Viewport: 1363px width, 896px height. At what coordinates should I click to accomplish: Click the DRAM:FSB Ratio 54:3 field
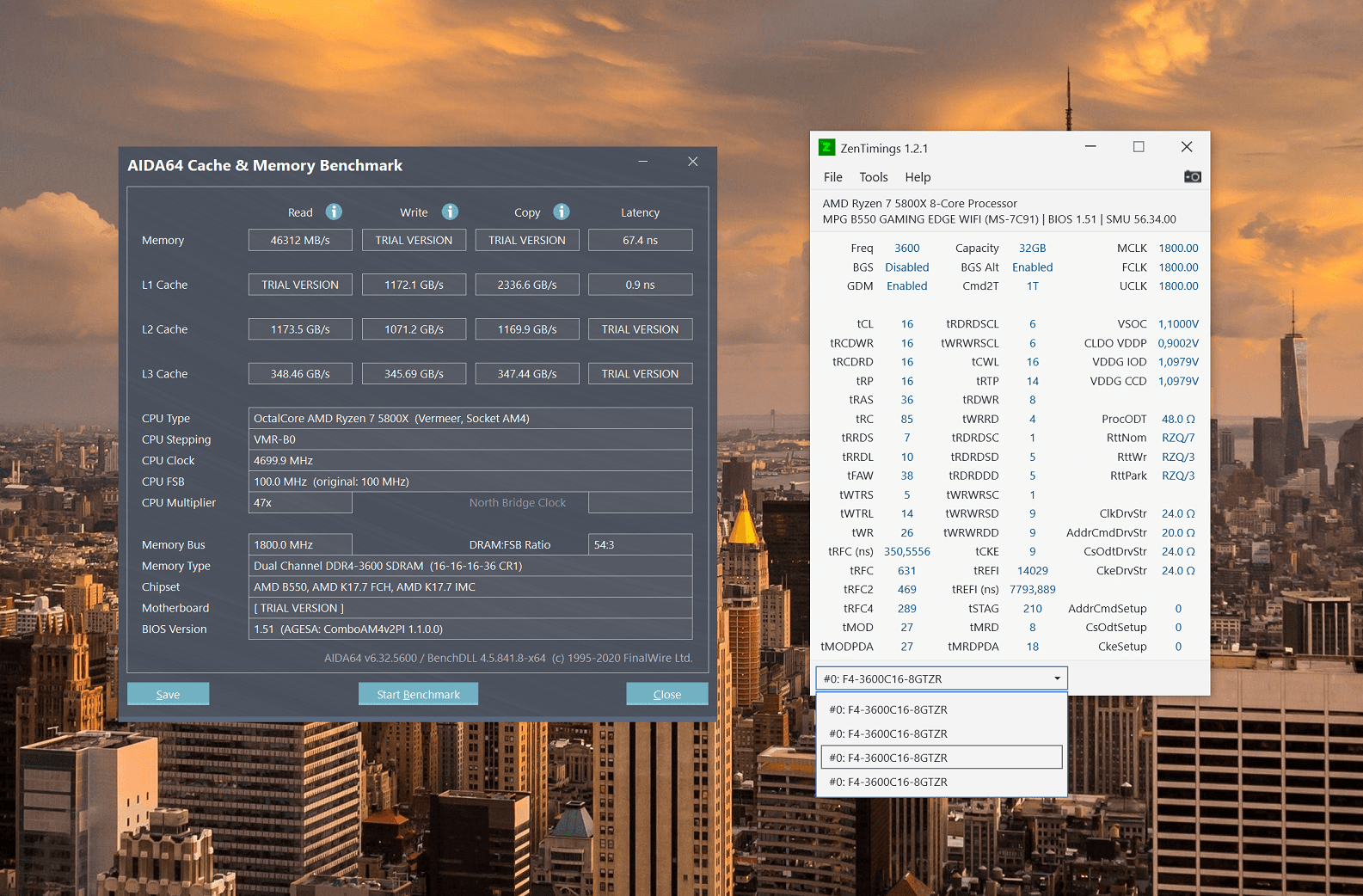coord(641,544)
